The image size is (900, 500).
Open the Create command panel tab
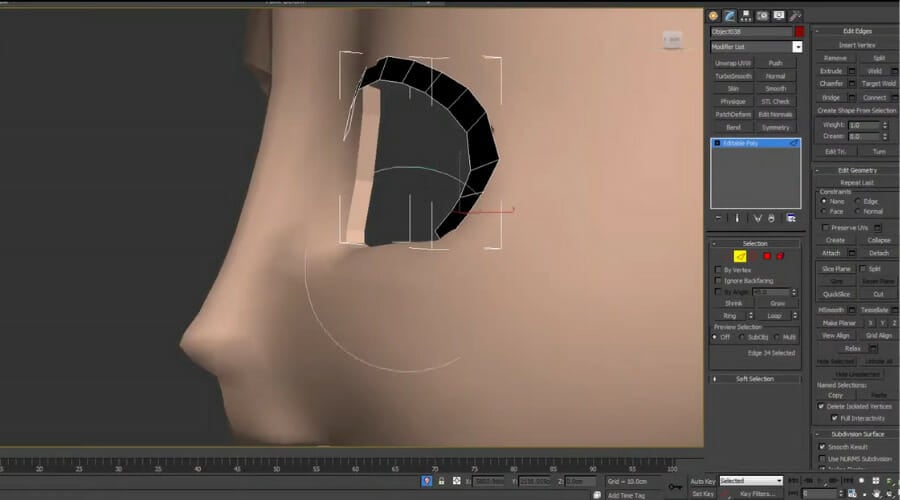pyautogui.click(x=714, y=15)
